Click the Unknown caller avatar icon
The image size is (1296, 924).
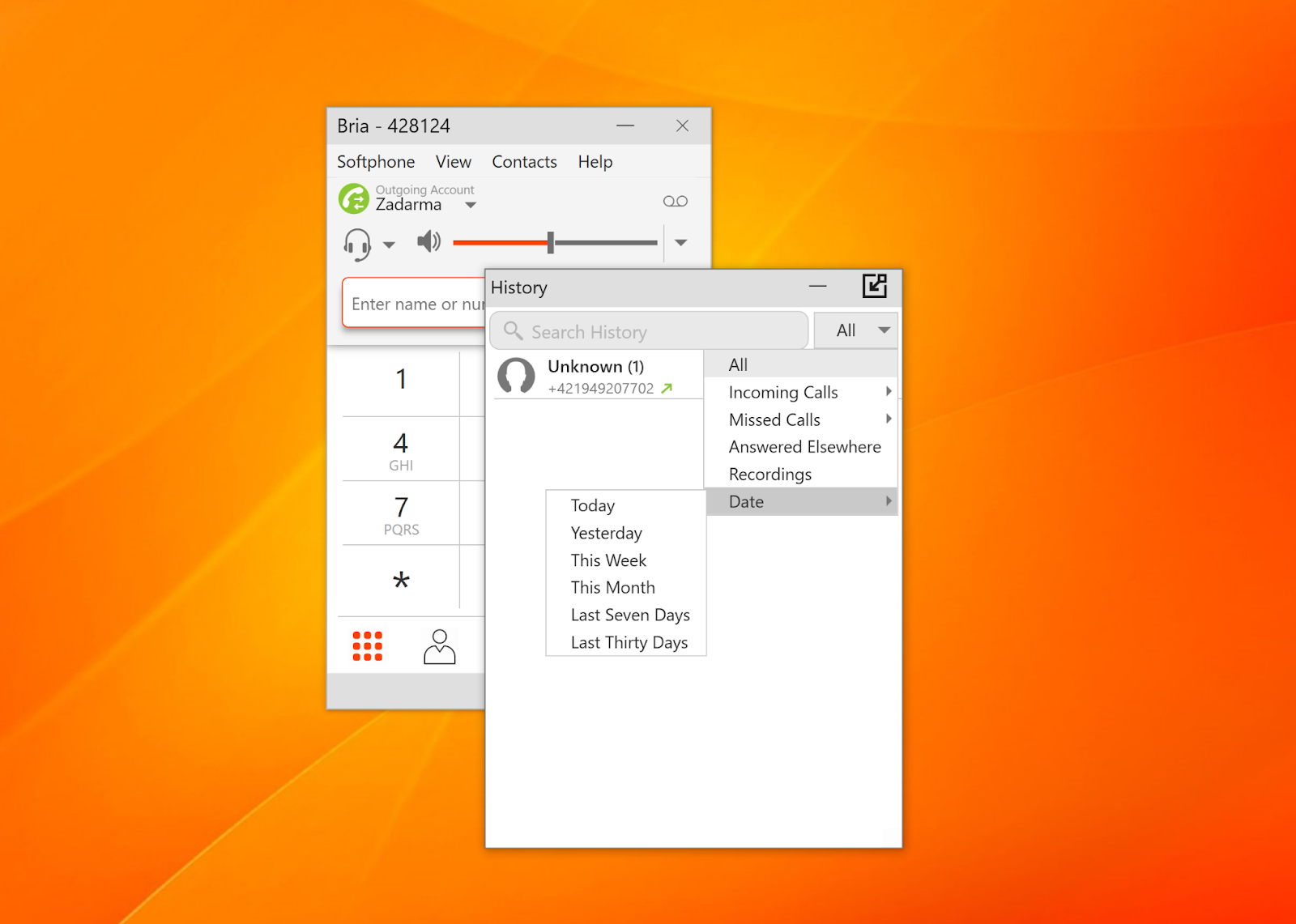(x=516, y=377)
